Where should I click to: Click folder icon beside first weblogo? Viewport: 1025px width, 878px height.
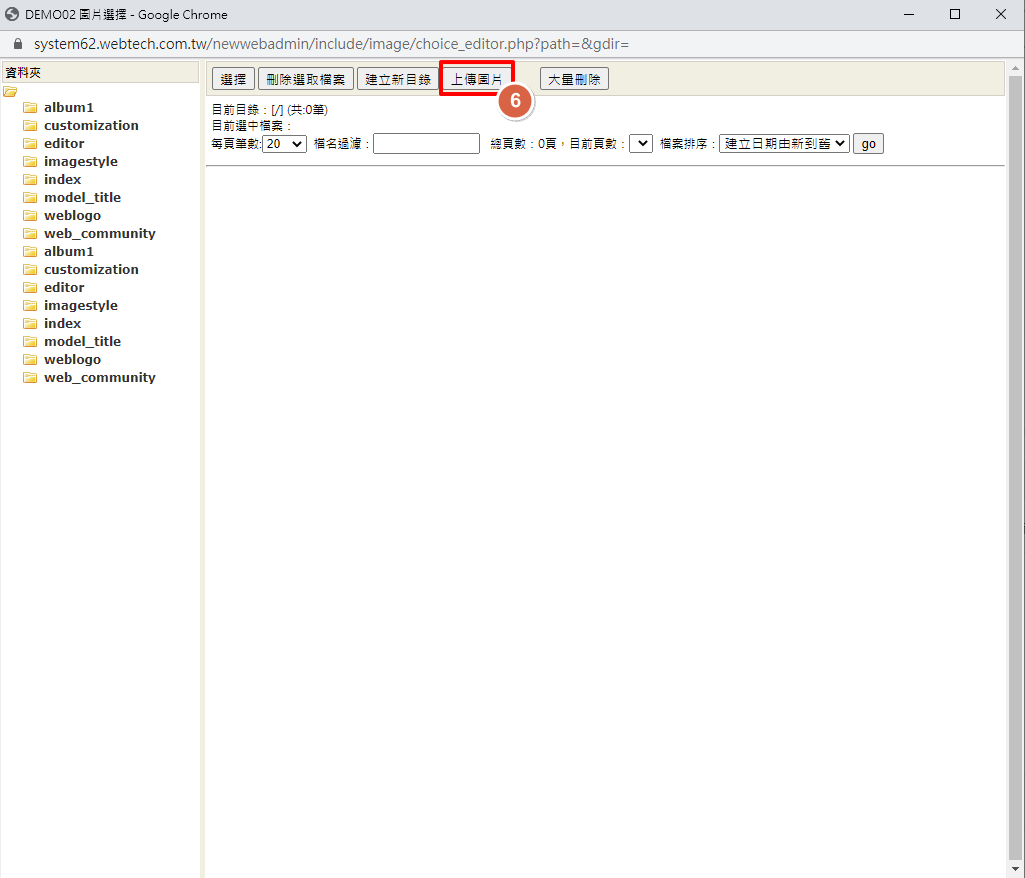click(30, 216)
